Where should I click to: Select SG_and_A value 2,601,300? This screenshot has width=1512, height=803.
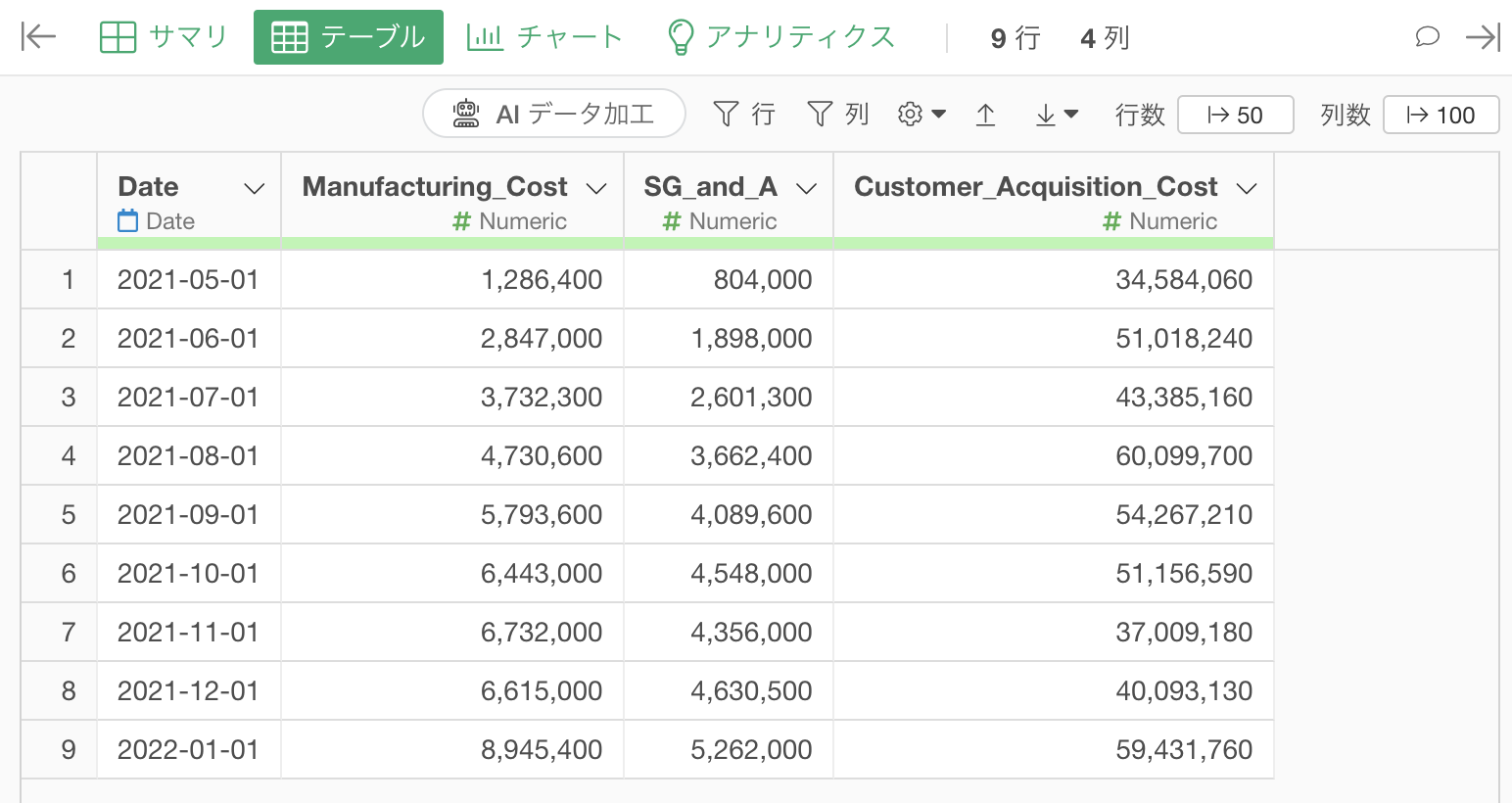729,398
